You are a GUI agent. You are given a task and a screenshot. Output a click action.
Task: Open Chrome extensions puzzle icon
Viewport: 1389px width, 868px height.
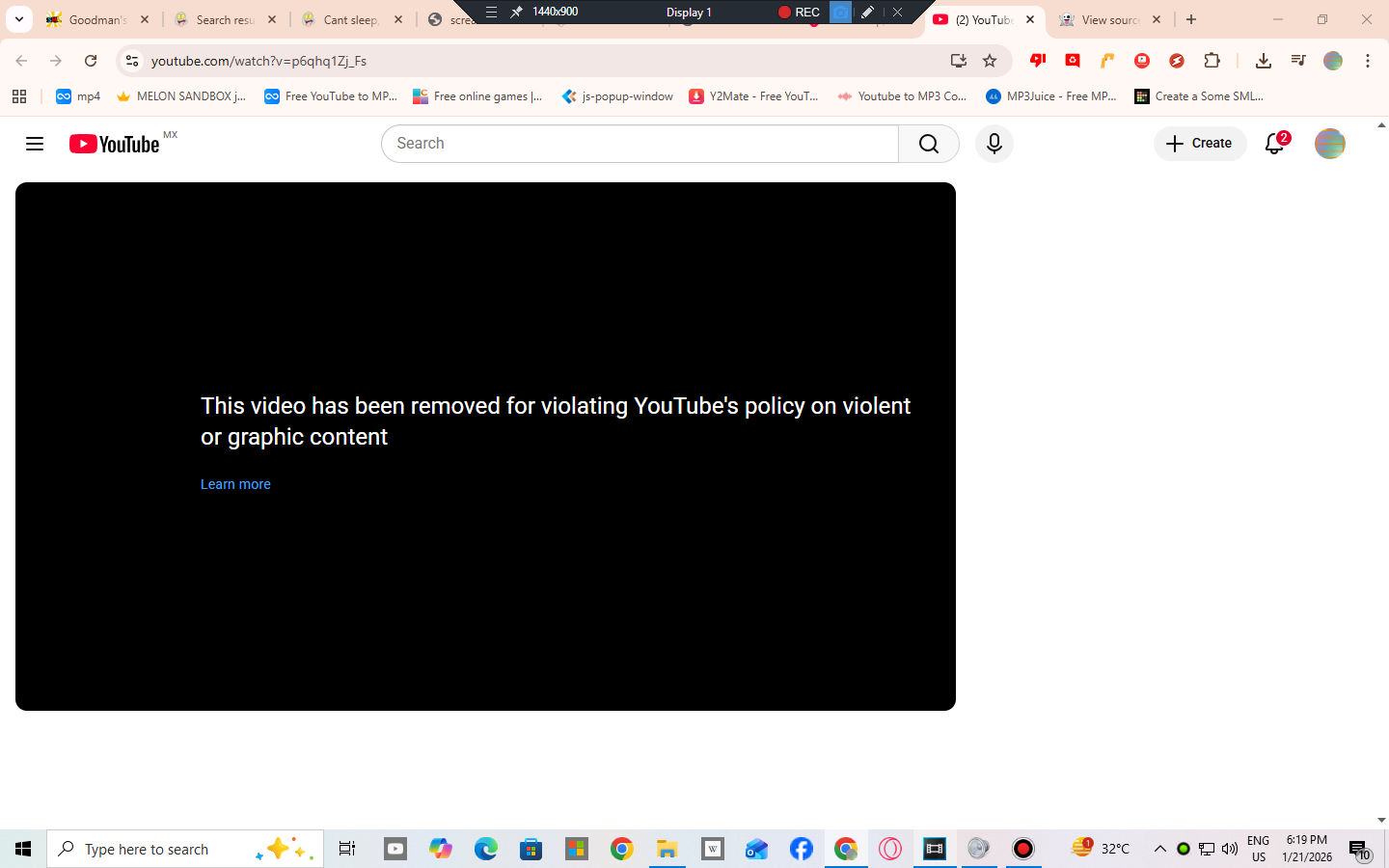click(1212, 61)
